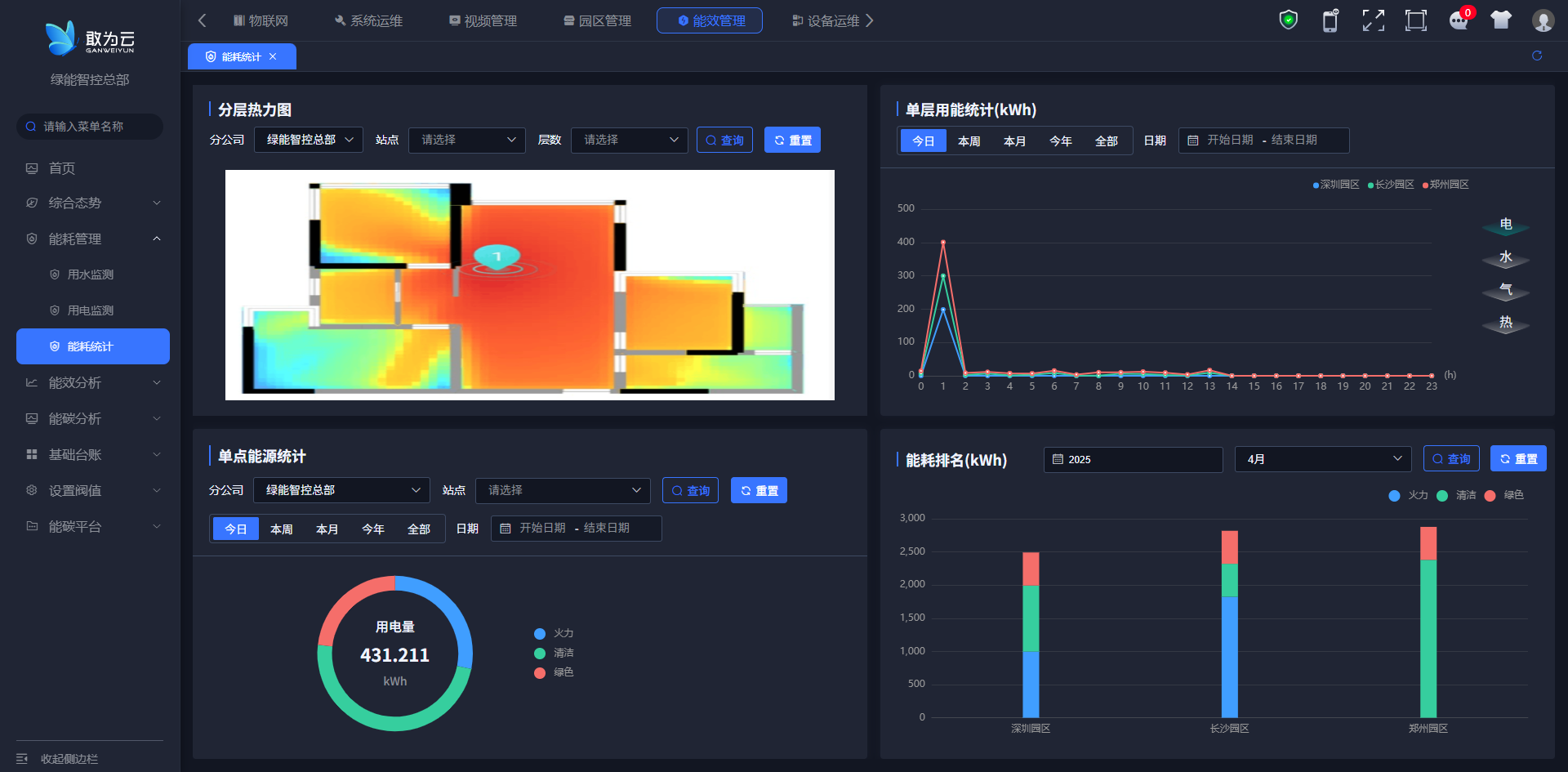Click the refresh icon under the header
This screenshot has height=772, width=1568.
[x=1537, y=56]
